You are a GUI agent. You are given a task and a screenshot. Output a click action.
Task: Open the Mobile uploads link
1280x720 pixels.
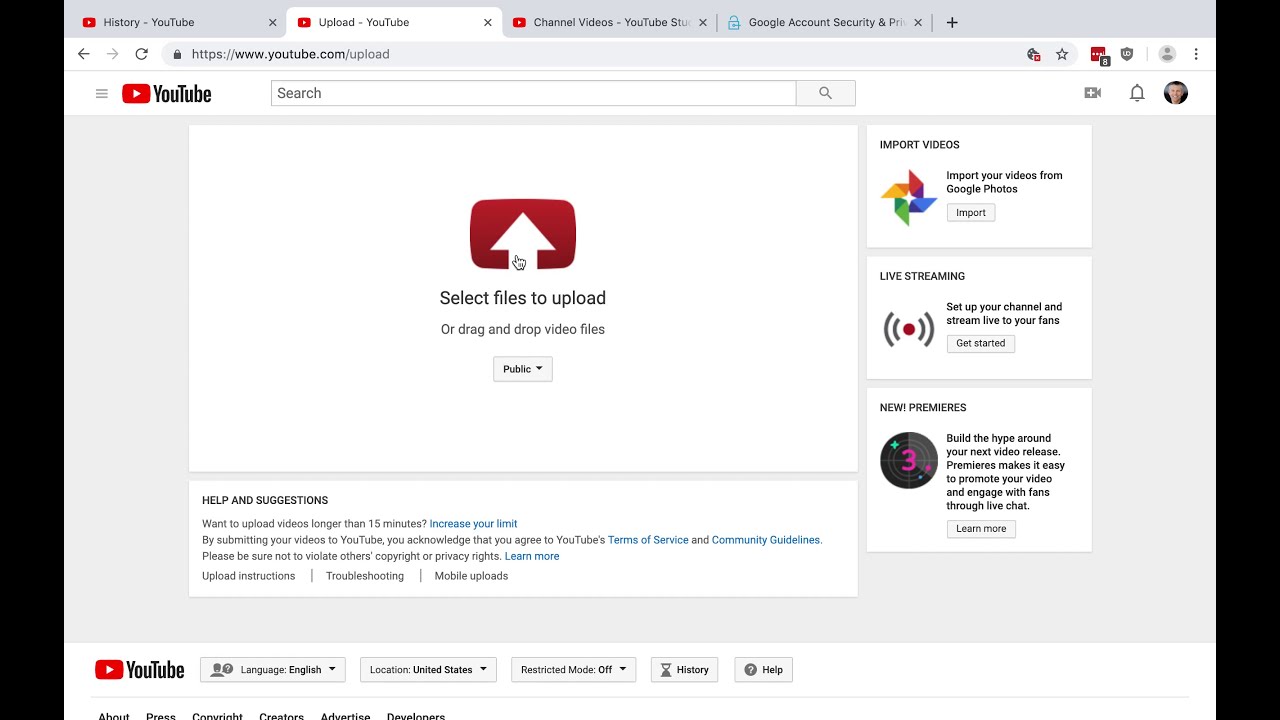click(471, 576)
